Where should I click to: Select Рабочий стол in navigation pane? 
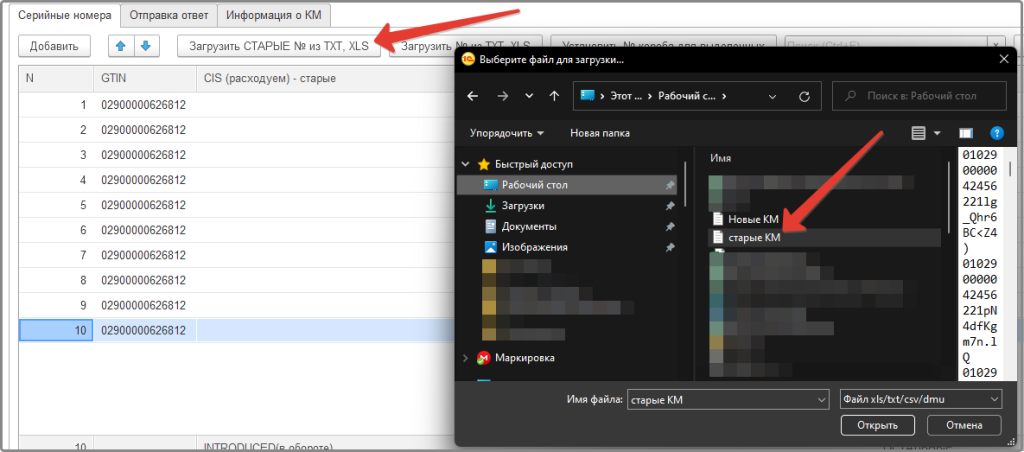click(x=568, y=185)
